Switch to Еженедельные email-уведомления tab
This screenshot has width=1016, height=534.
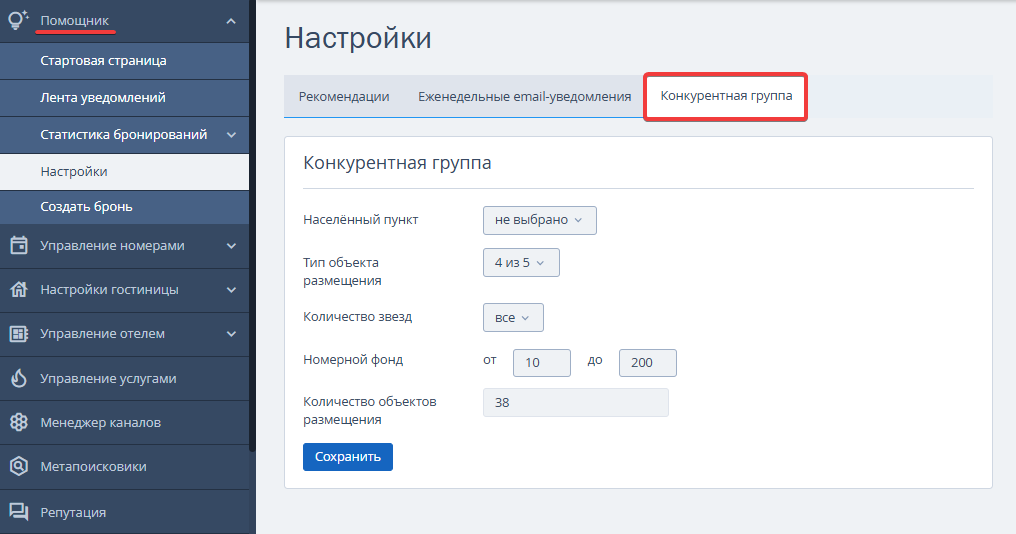pos(524,97)
